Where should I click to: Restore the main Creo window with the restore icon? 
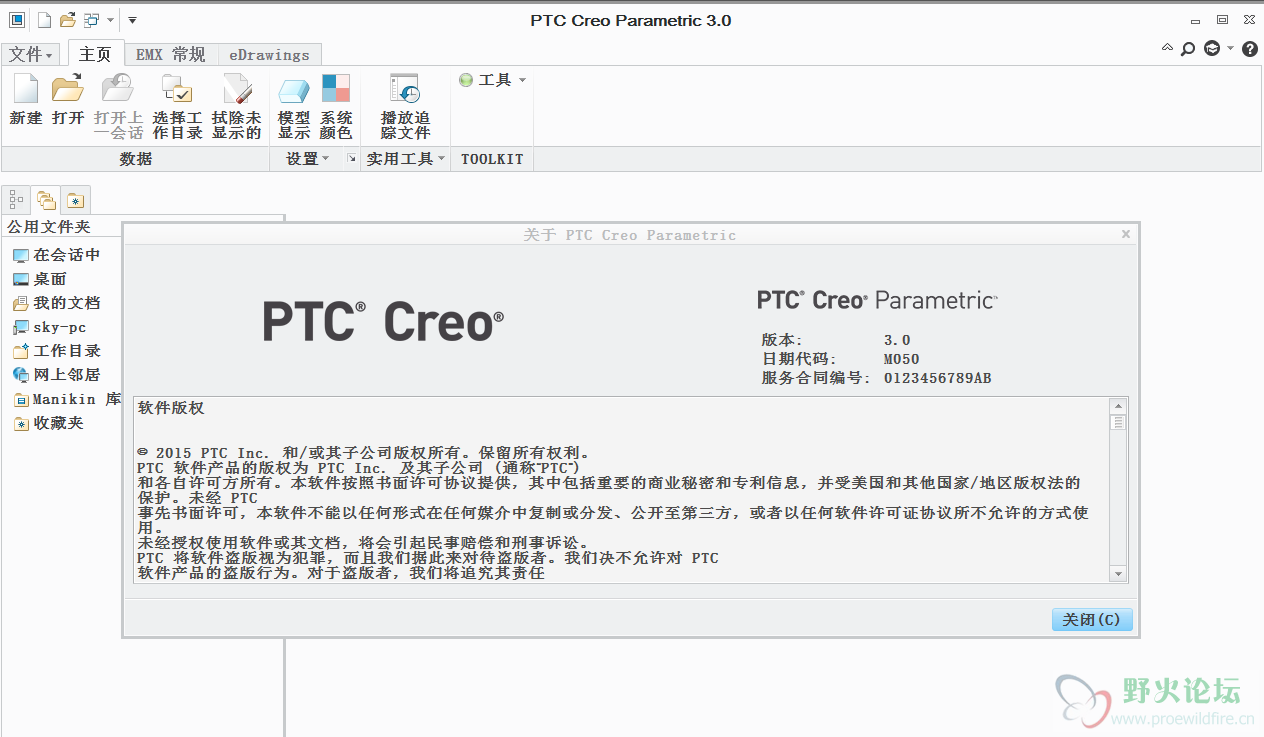pyautogui.click(x=1222, y=19)
